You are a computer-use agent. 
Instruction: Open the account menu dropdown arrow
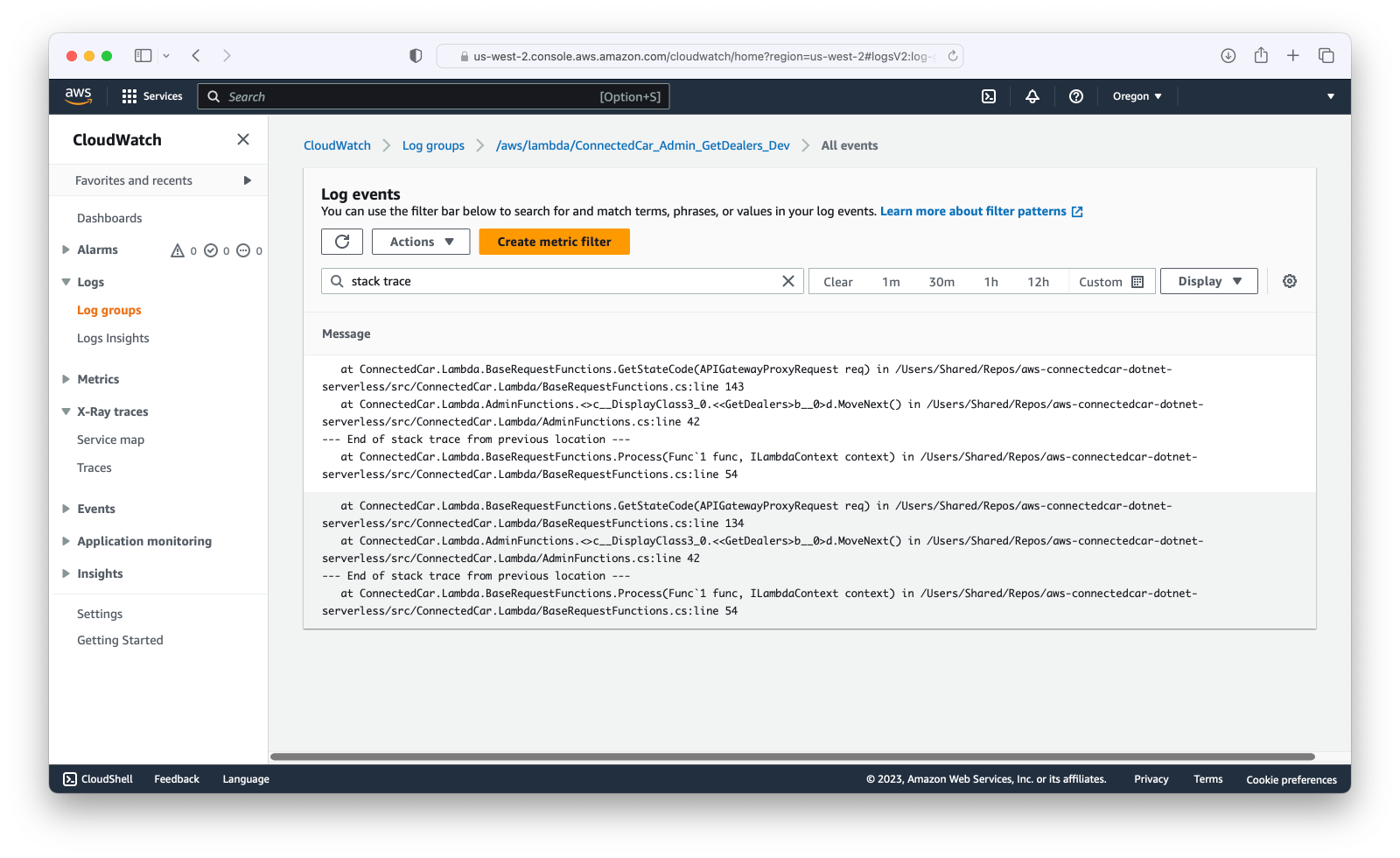(x=1331, y=96)
